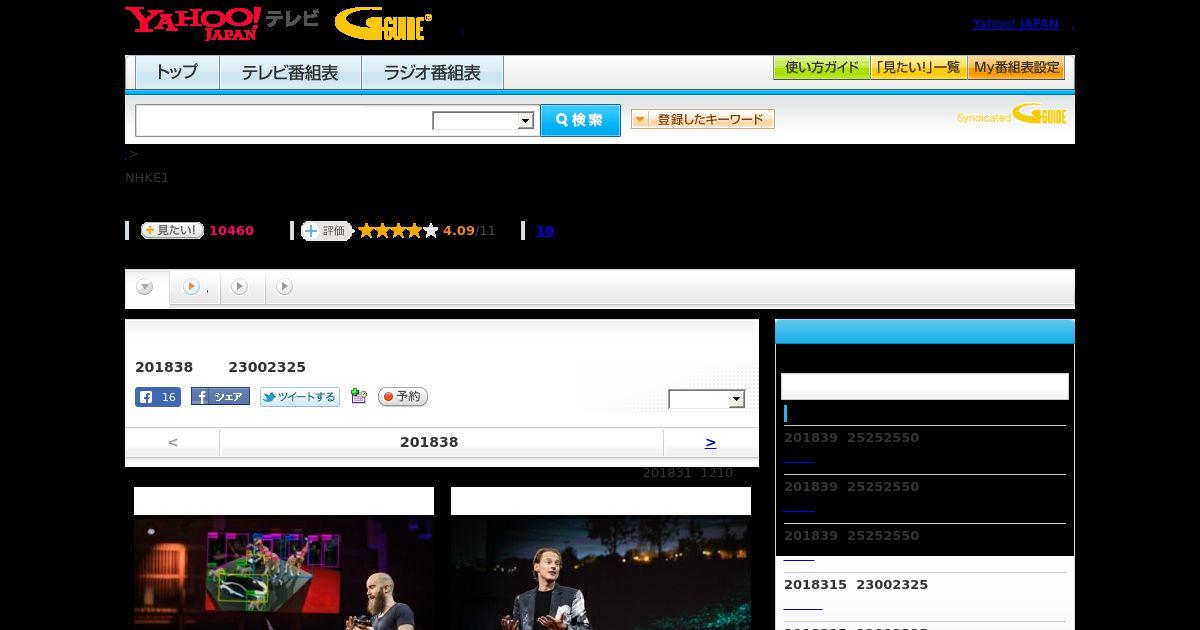The width and height of the screenshot is (1200, 630).
Task: Open the underlined 10 link
Action: click(545, 231)
